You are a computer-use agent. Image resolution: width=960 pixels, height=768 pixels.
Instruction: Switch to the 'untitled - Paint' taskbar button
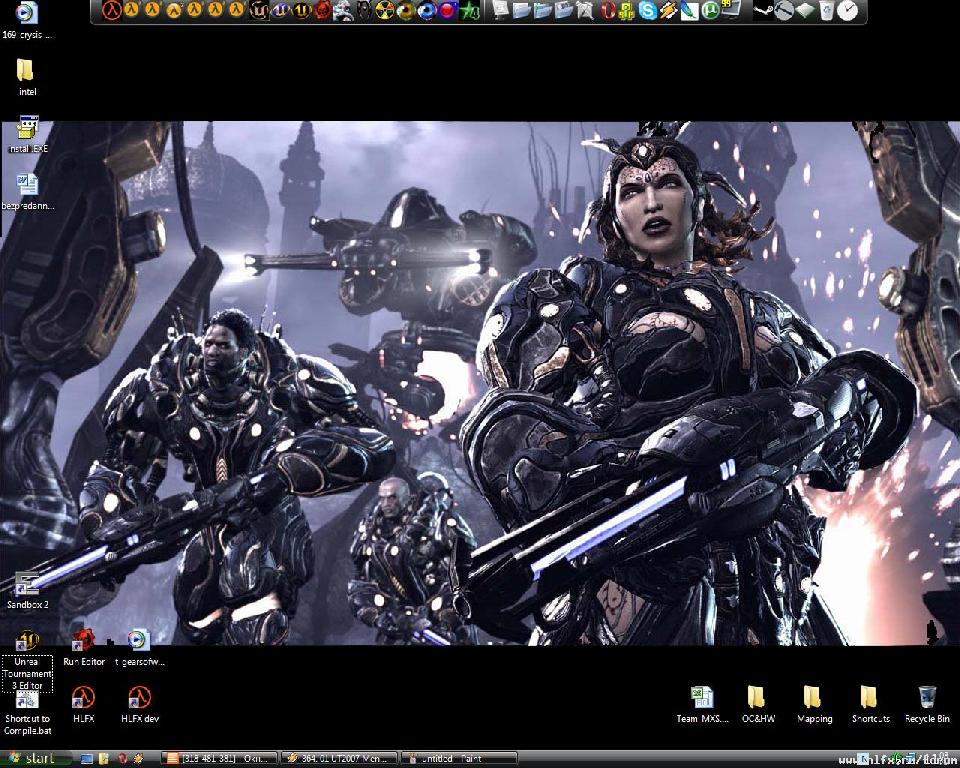[x=459, y=759]
